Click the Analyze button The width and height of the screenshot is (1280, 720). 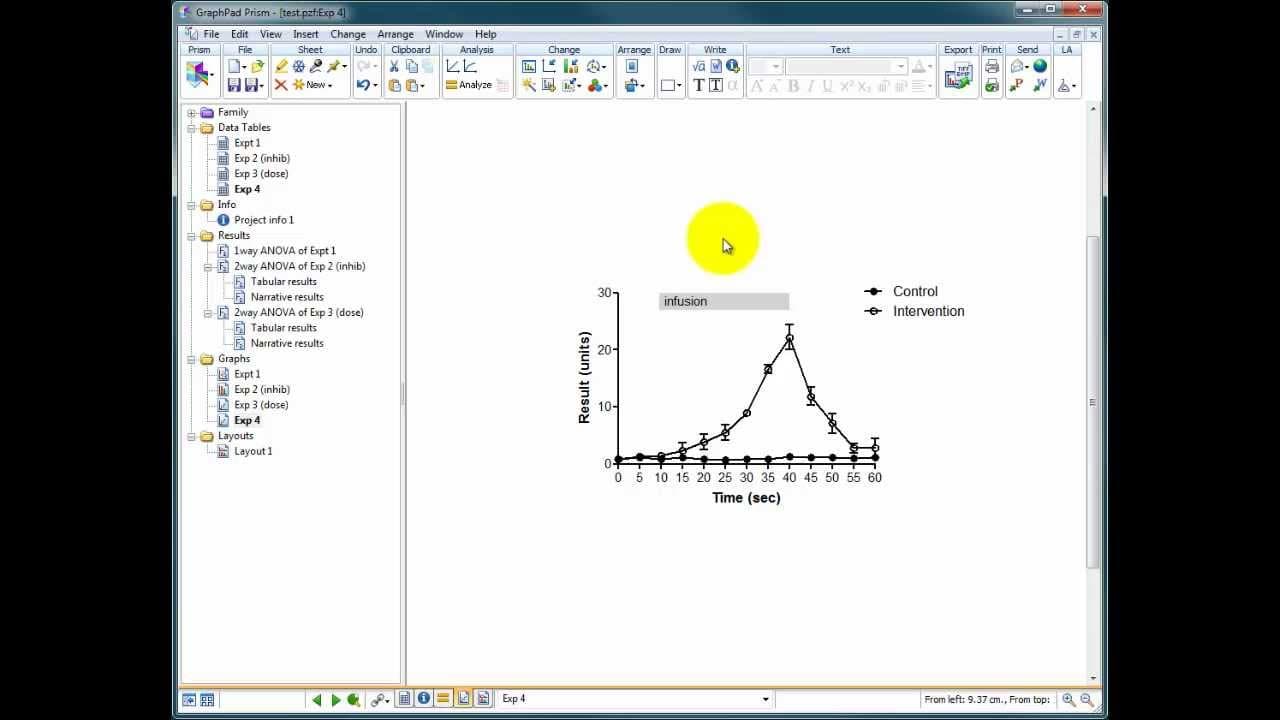click(468, 85)
